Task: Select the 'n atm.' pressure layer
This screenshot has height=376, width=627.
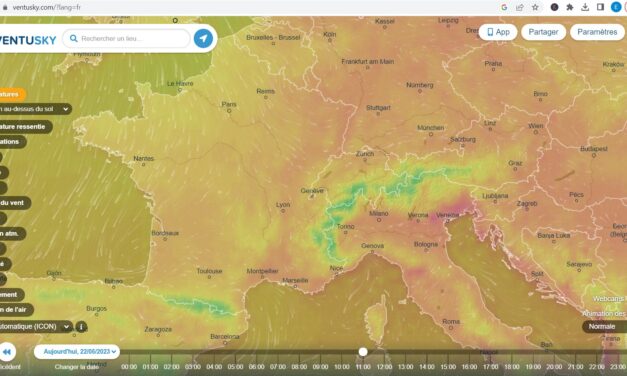Action: click(x=12, y=234)
